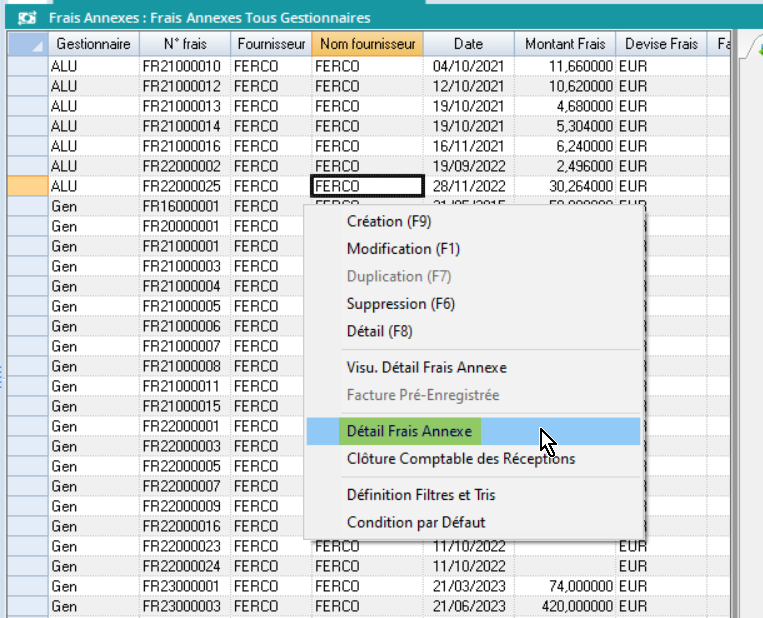Image resolution: width=763 pixels, height=618 pixels.
Task: Pick Suppression (F6) in the context menu
Action: (x=398, y=303)
